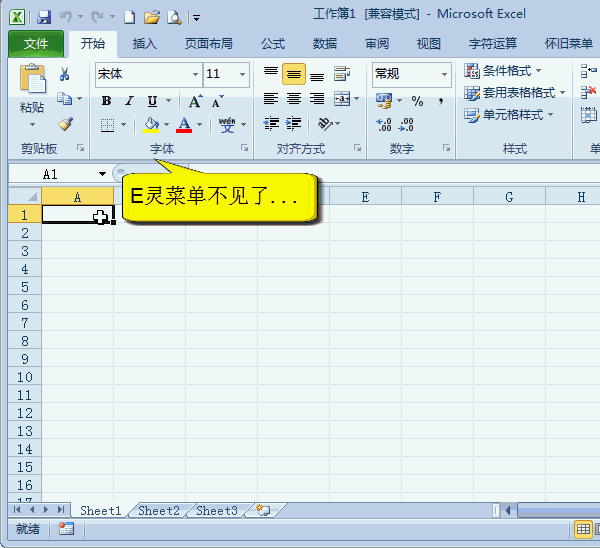Click the fill color paint bucket icon
Image resolution: width=600 pixels, height=548 pixels.
click(151, 124)
